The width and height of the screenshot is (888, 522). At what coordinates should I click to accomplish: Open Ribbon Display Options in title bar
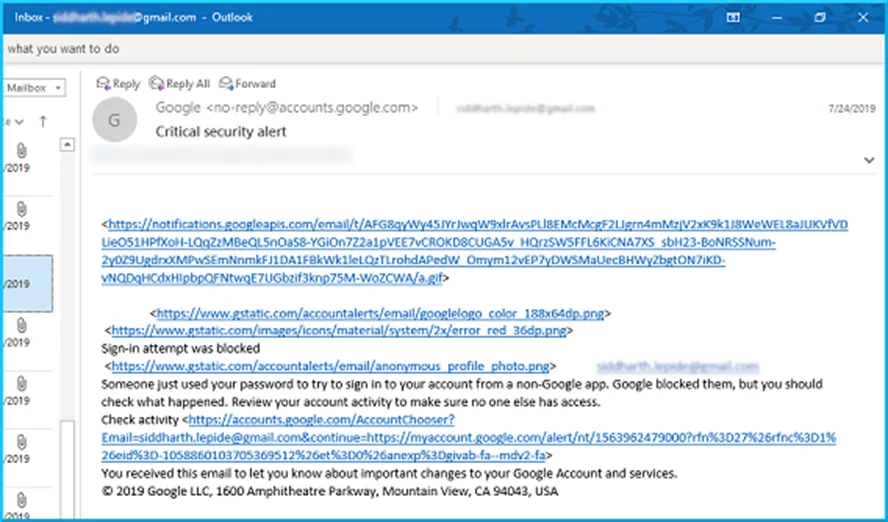click(733, 18)
